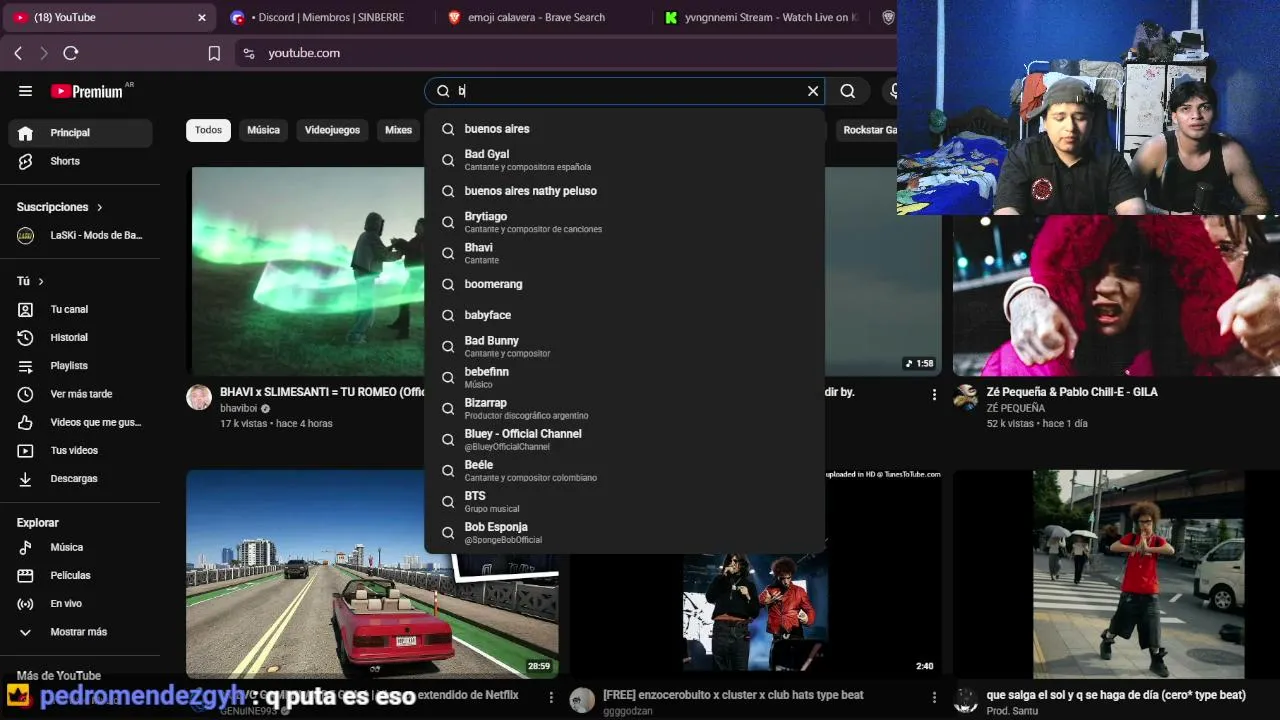Open En vivo under Explorar
Image resolution: width=1280 pixels, height=720 pixels.
[x=80, y=604]
